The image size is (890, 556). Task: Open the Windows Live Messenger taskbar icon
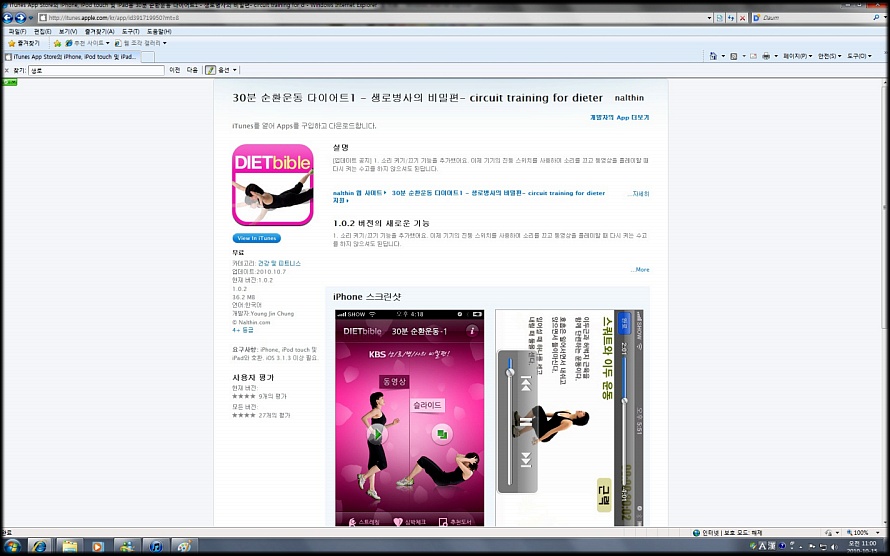127,546
